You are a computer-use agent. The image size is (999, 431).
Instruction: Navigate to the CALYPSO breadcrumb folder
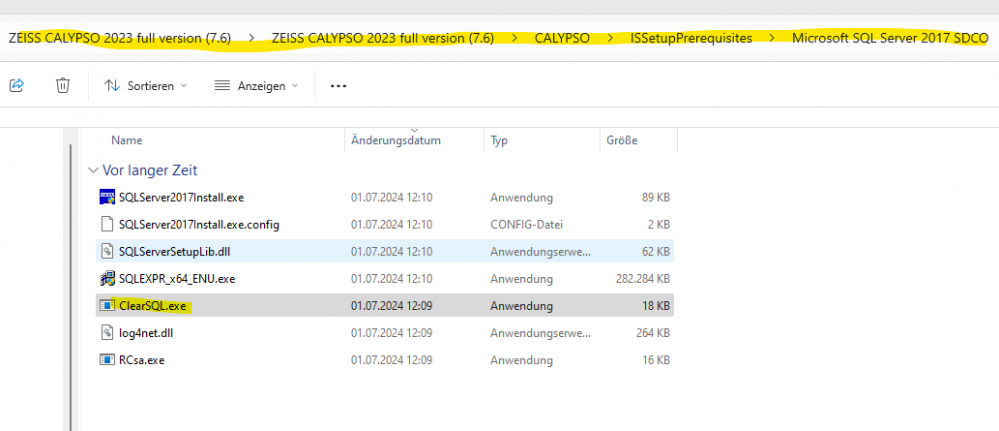(x=562, y=38)
